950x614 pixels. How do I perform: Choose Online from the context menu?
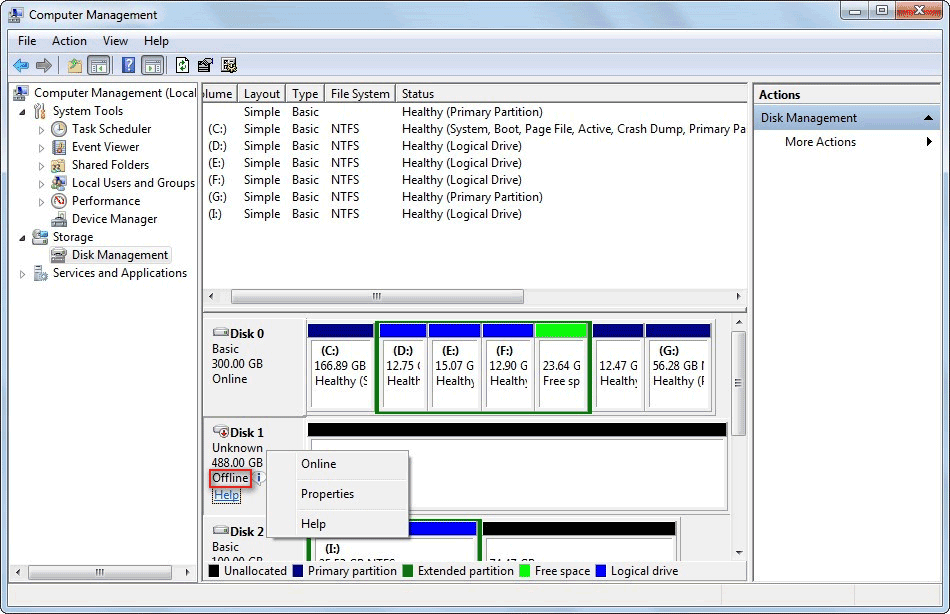coord(318,464)
